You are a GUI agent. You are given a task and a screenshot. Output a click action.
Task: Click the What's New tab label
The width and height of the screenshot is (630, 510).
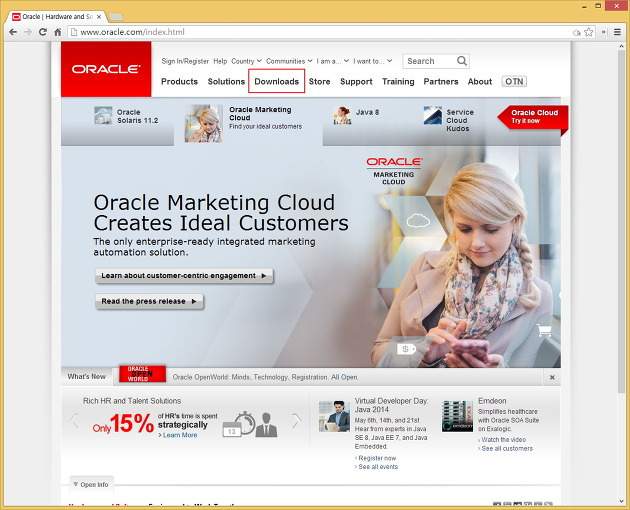(x=86, y=377)
